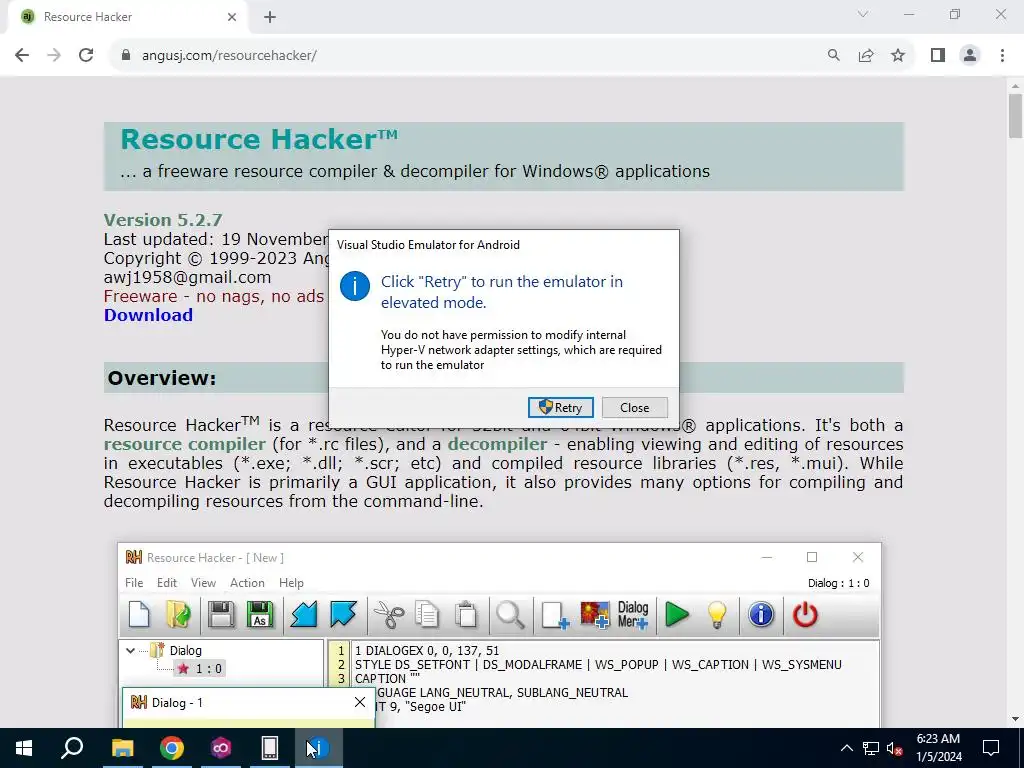This screenshot has width=1024, height=768.
Task: Bookmark this page with the star icon
Action: (898, 56)
